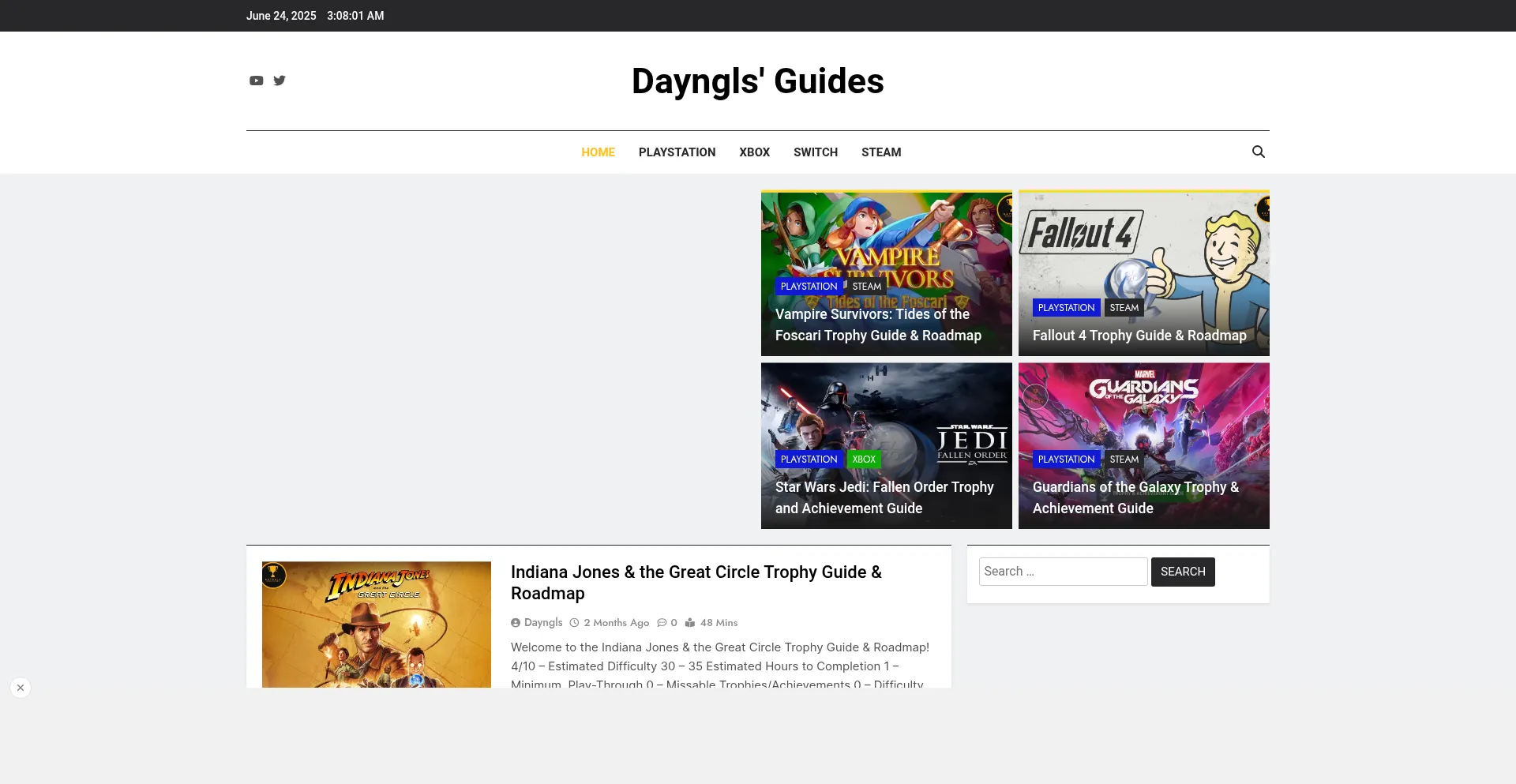Click the Xbox tag on Jedi Fallen Order card
The height and width of the screenshot is (784, 1516).
tap(864, 460)
